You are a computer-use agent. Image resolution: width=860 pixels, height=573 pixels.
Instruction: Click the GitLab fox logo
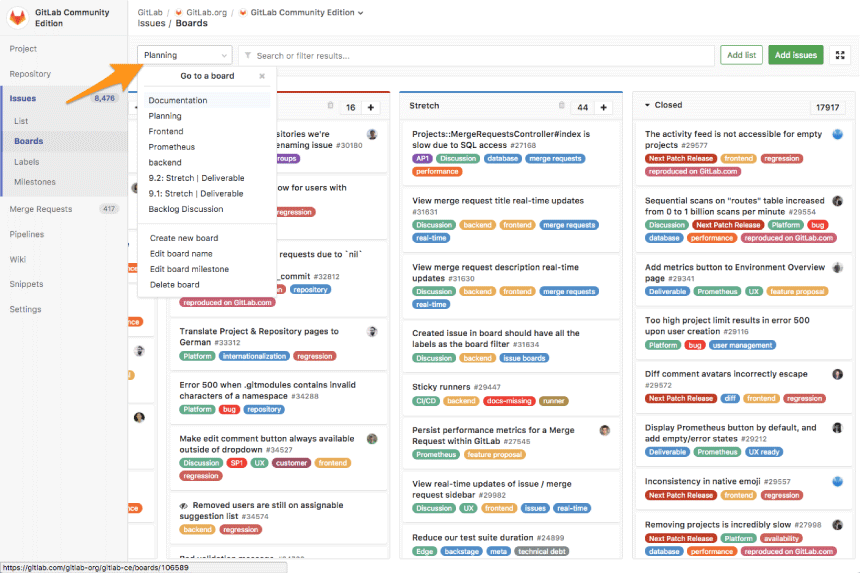coord(18,18)
